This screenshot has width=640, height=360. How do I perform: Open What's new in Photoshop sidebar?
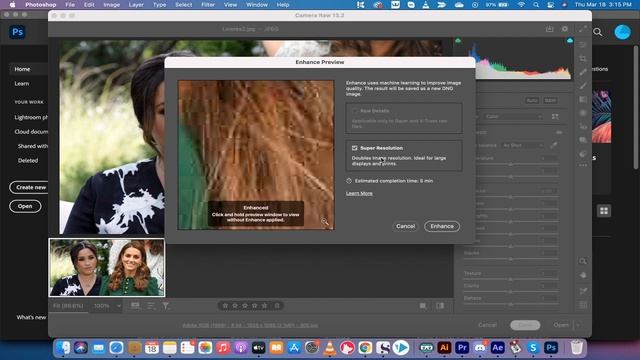[x=31, y=317]
